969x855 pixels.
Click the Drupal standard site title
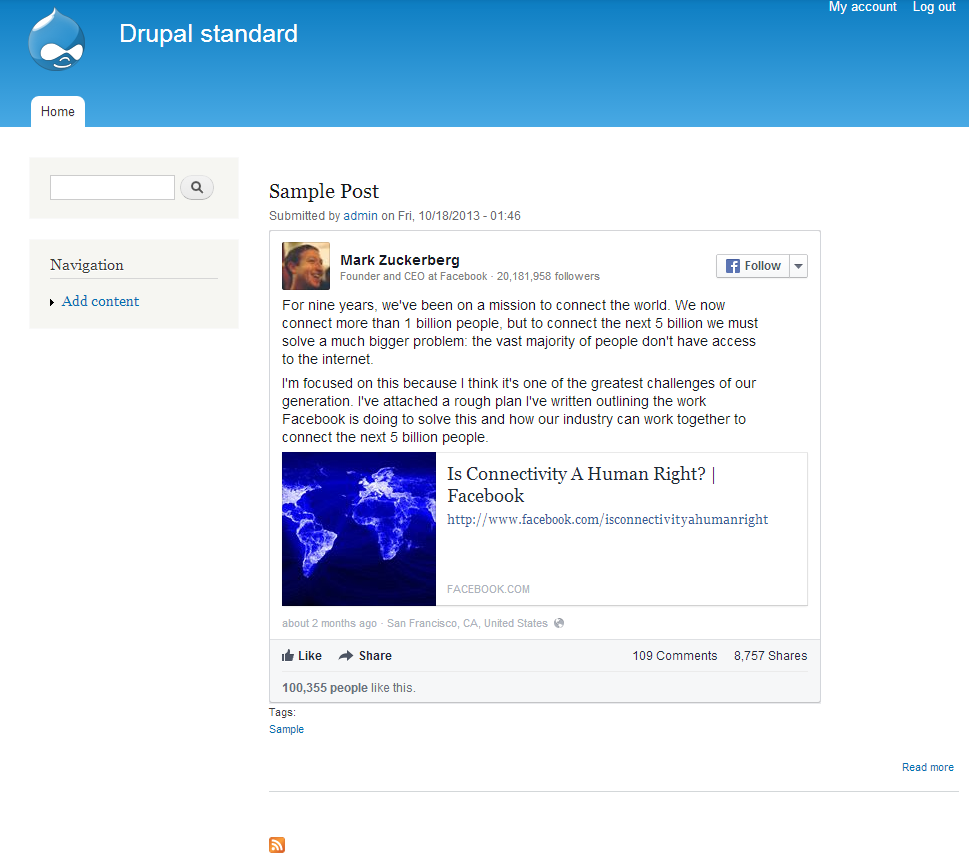click(208, 33)
